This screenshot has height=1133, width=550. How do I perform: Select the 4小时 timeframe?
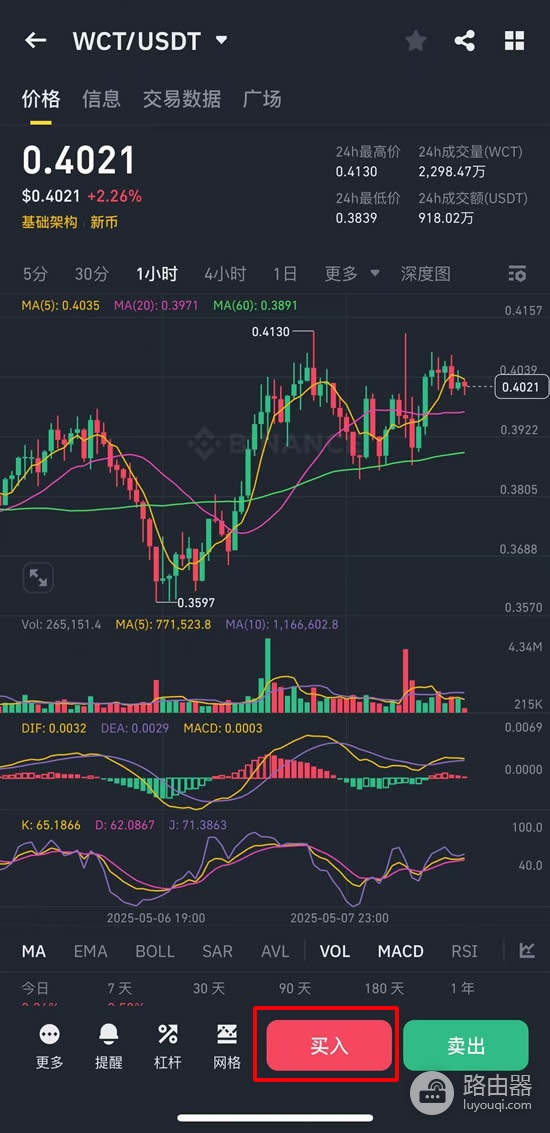click(x=225, y=274)
